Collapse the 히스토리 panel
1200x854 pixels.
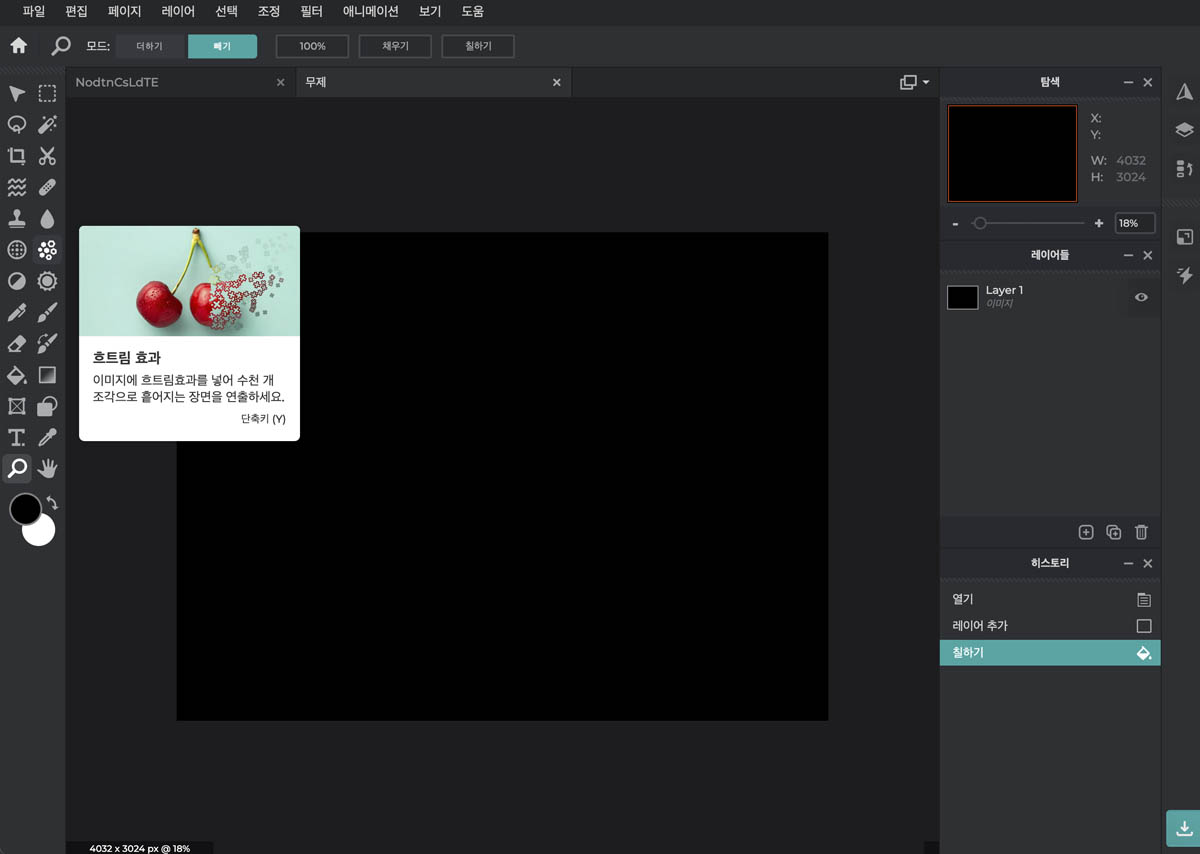1128,563
